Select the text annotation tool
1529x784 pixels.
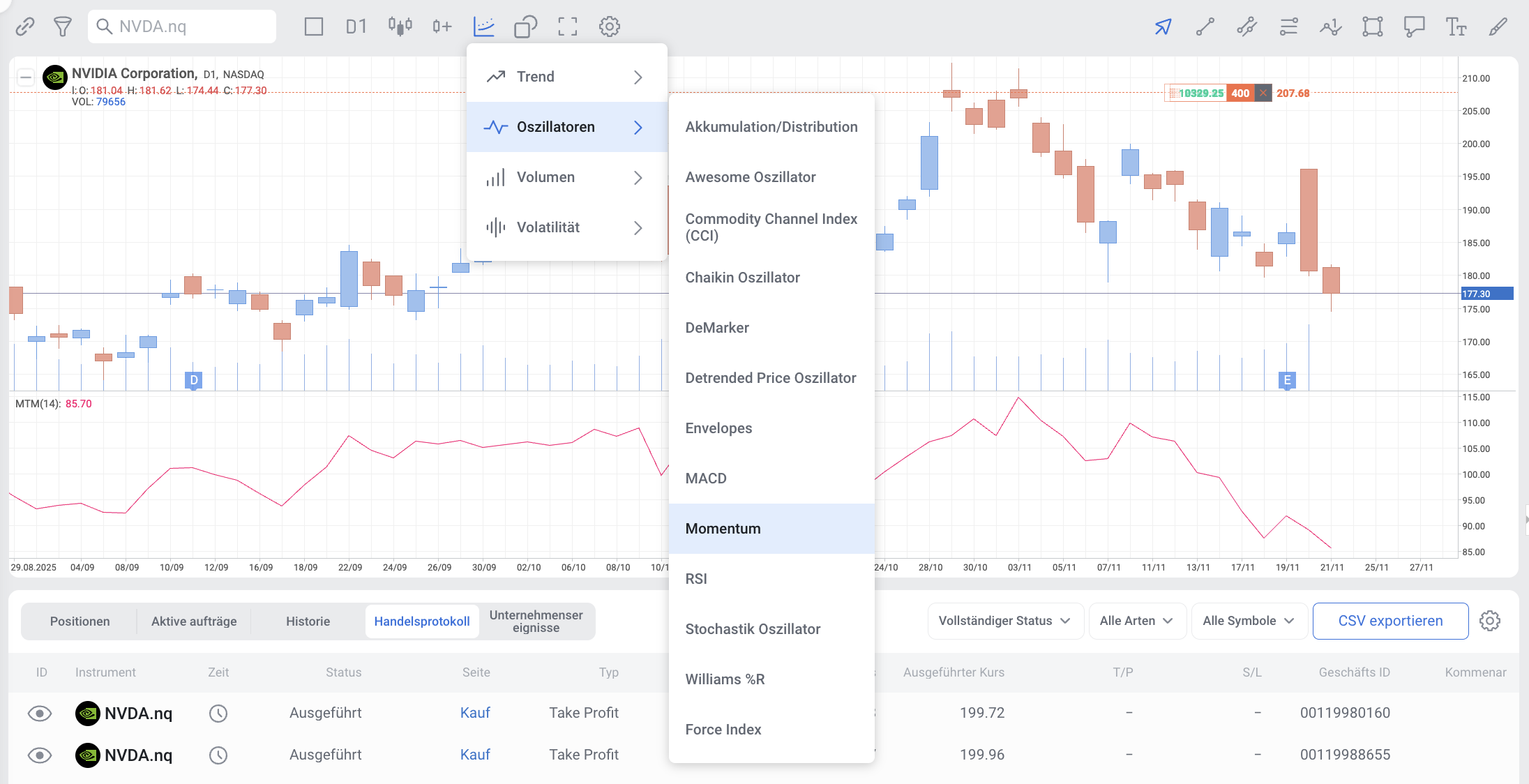pos(1456,27)
